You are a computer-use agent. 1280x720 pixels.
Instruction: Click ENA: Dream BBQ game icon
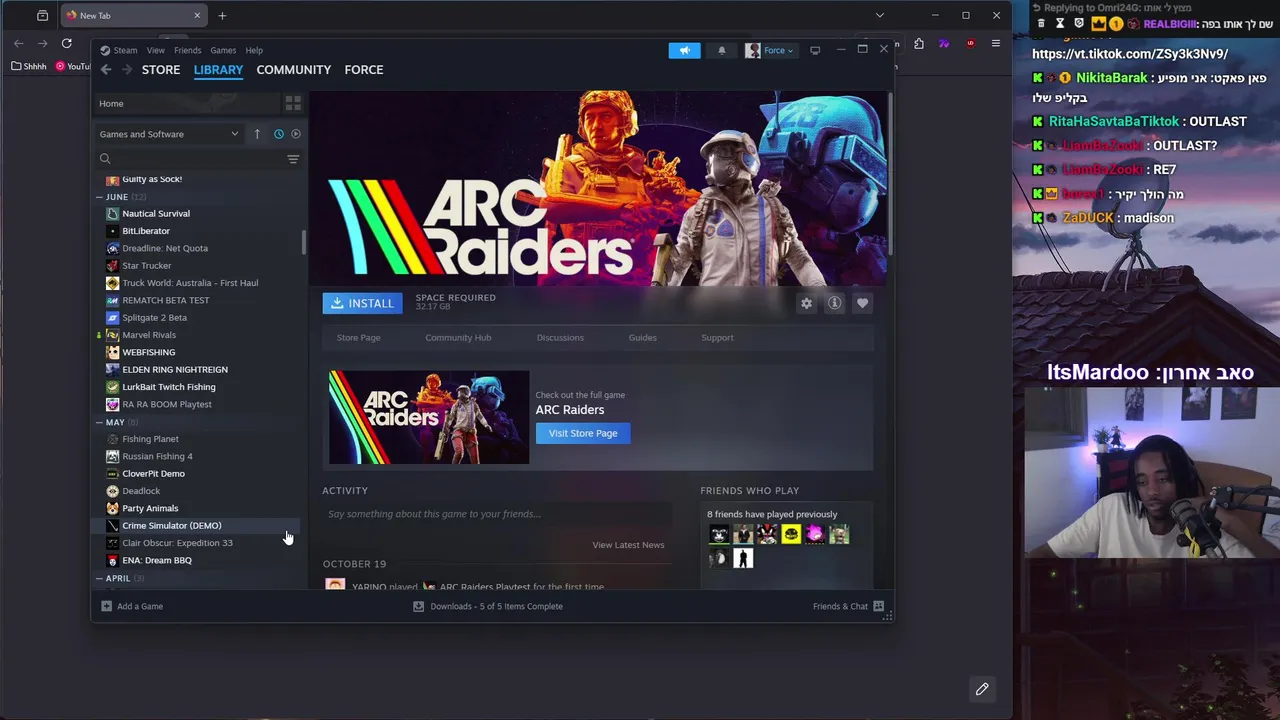pyautogui.click(x=112, y=560)
